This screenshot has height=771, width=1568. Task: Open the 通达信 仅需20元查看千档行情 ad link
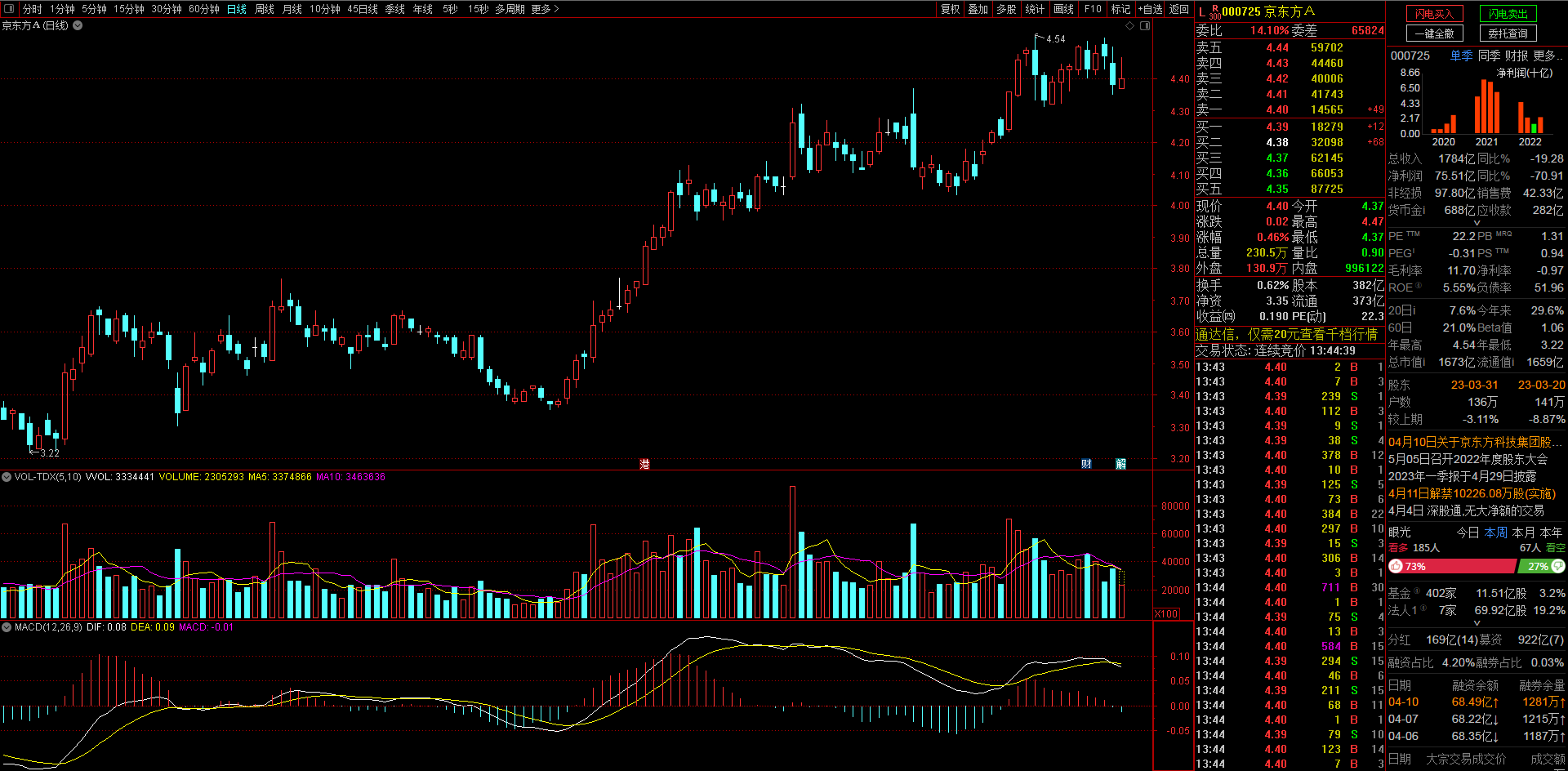[x=1286, y=334]
